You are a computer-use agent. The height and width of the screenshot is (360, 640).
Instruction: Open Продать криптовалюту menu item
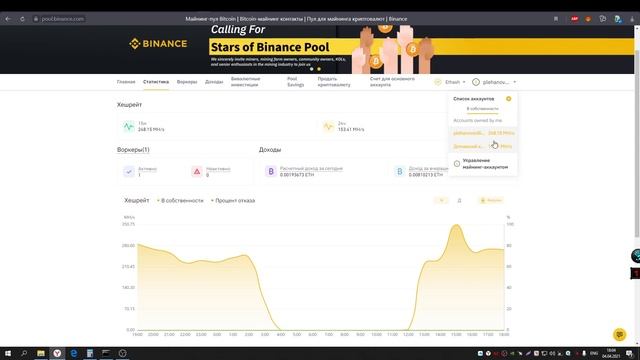tap(334, 82)
